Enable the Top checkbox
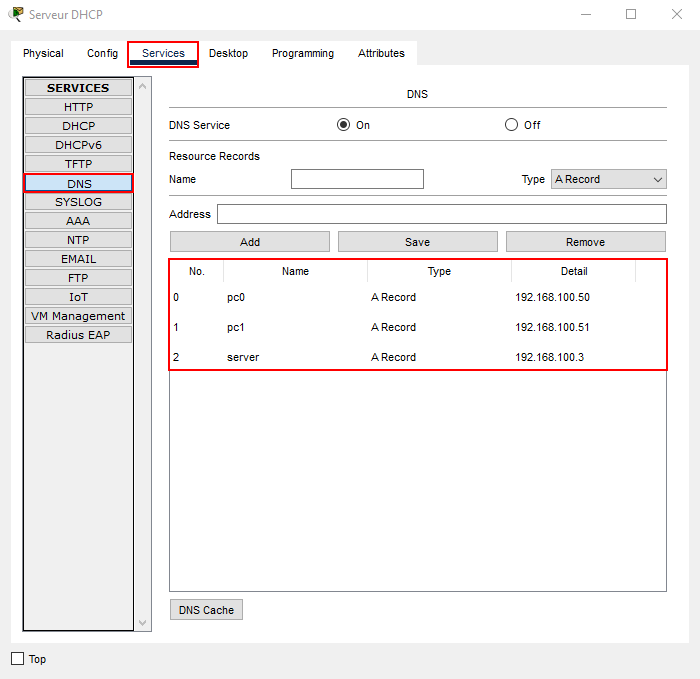This screenshot has width=700, height=679. pyautogui.click(x=17, y=658)
